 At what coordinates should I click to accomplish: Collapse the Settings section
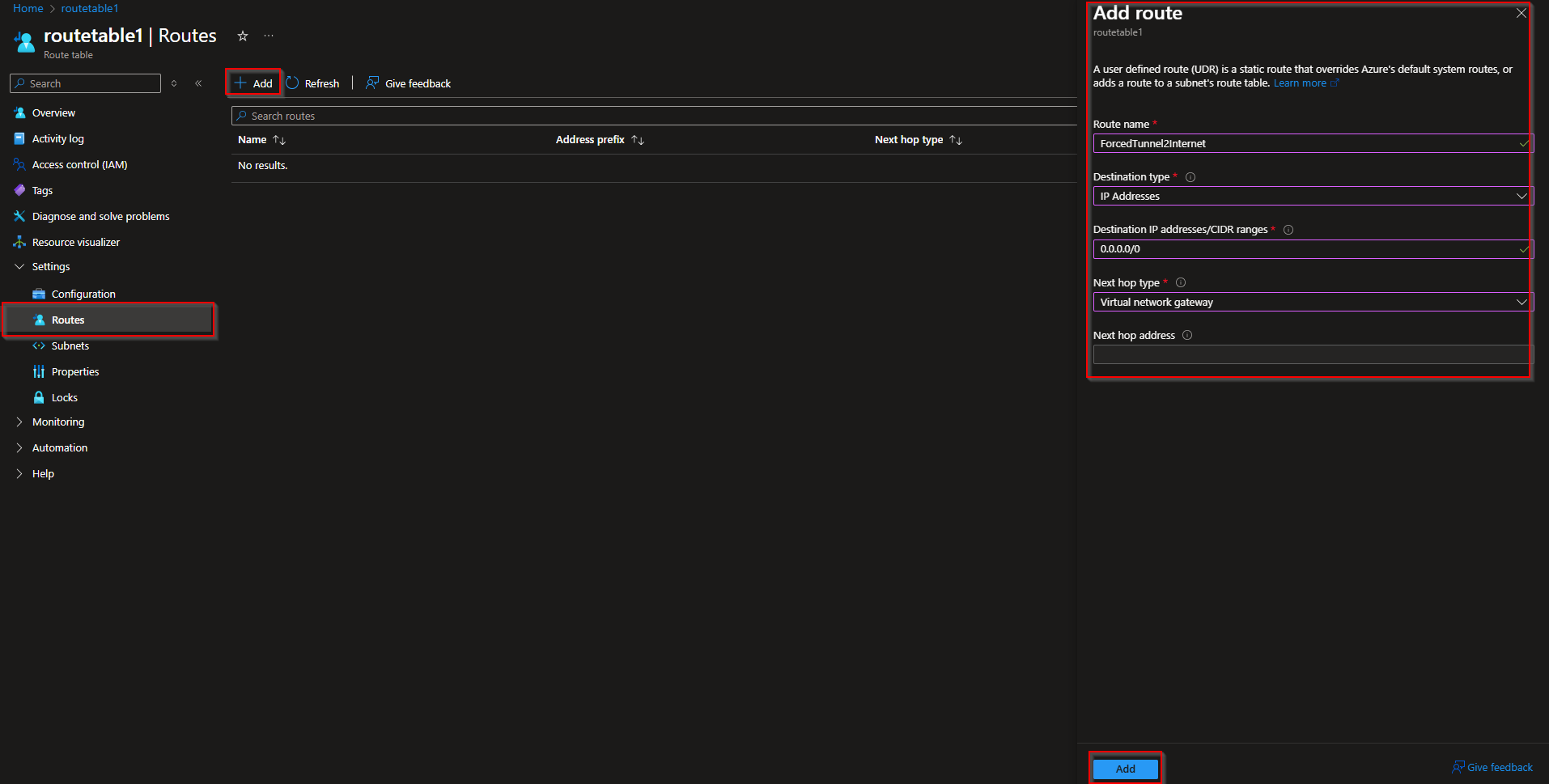[x=19, y=266]
